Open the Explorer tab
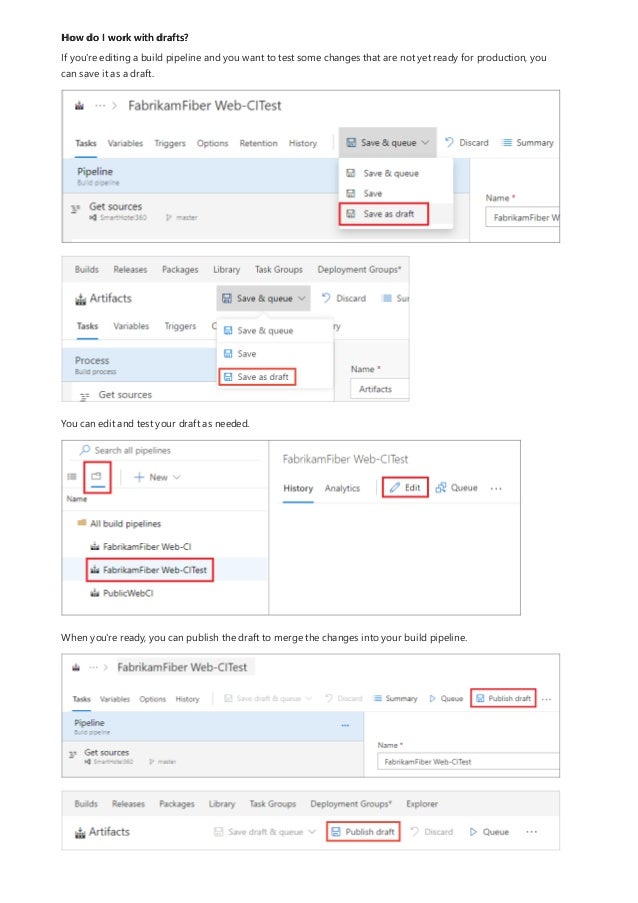Image resolution: width=638 pixels, height=903 pixels. tap(421, 804)
